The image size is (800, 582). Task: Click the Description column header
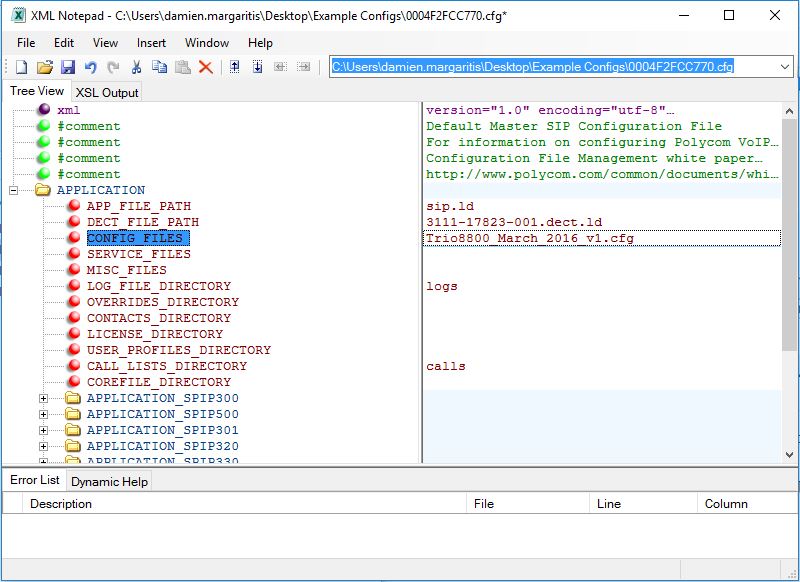tap(61, 504)
